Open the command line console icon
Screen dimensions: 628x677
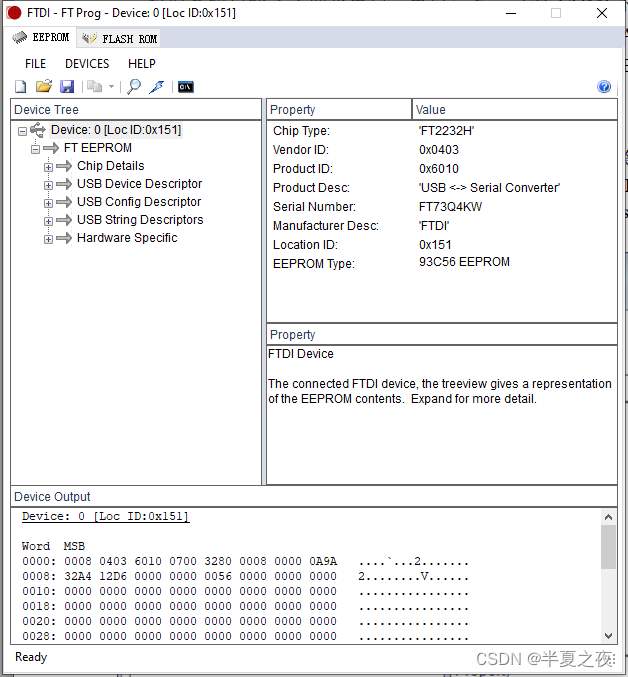click(186, 87)
